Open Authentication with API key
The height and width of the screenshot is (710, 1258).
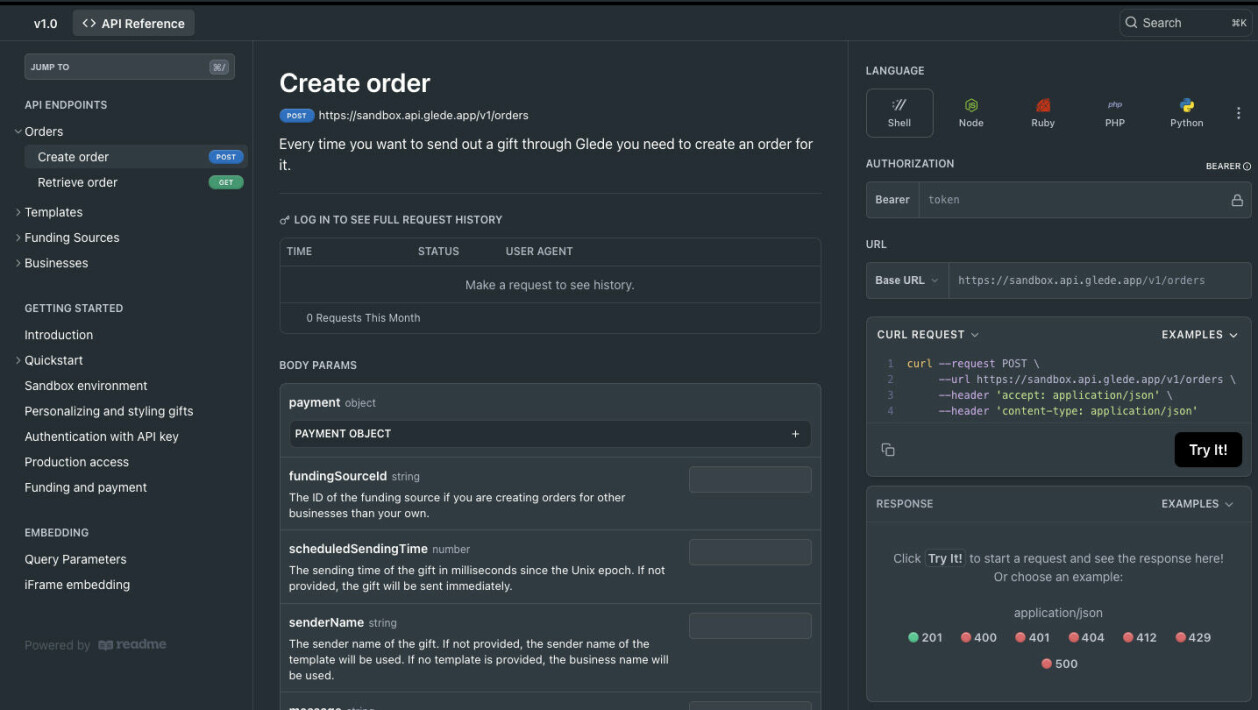[x=102, y=437]
